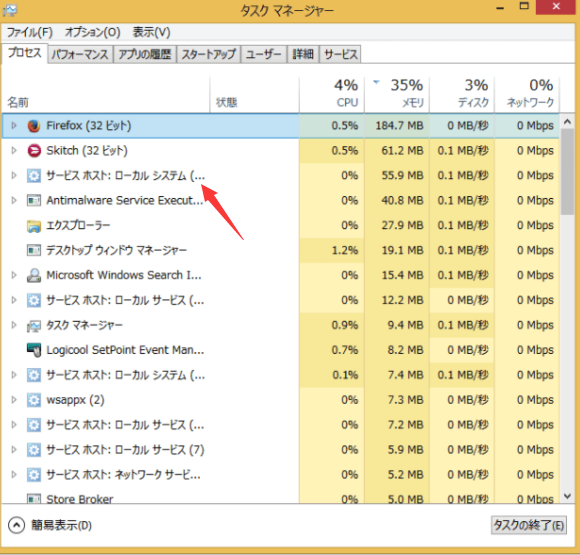Sort by the CPU column header
Screen dimensions: 580x555
coord(332,95)
